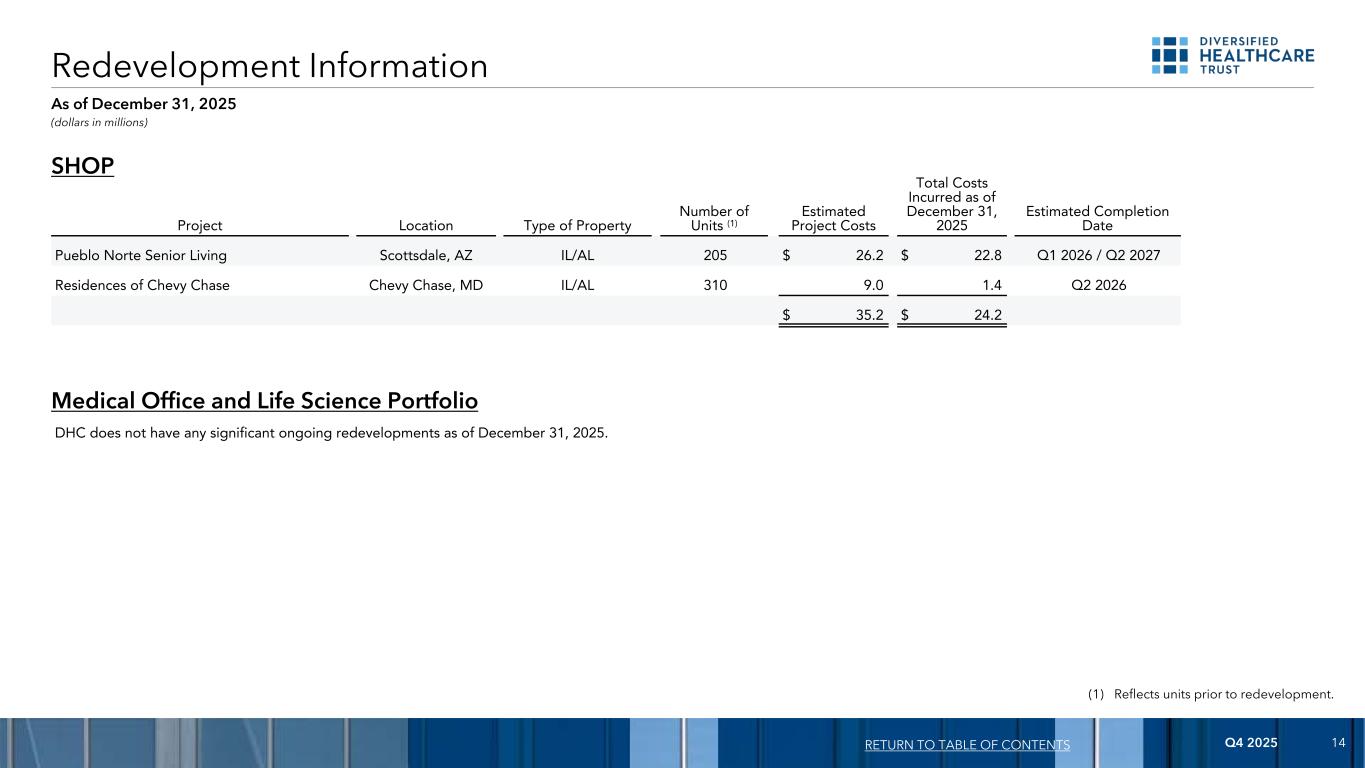1365x768 pixels.
Task: Select the SHOP section heading
Action: coord(82,166)
